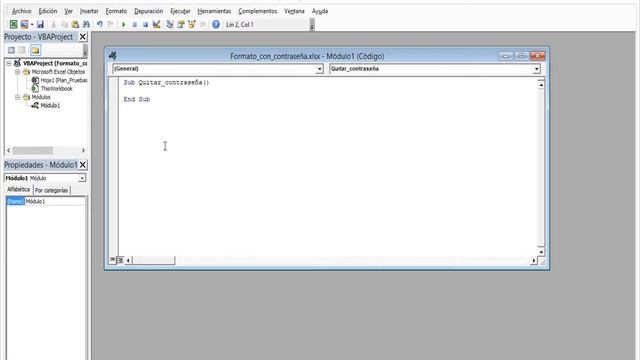Open the Edición menu
Image resolution: width=640 pixels, height=360 pixels.
(48, 11)
